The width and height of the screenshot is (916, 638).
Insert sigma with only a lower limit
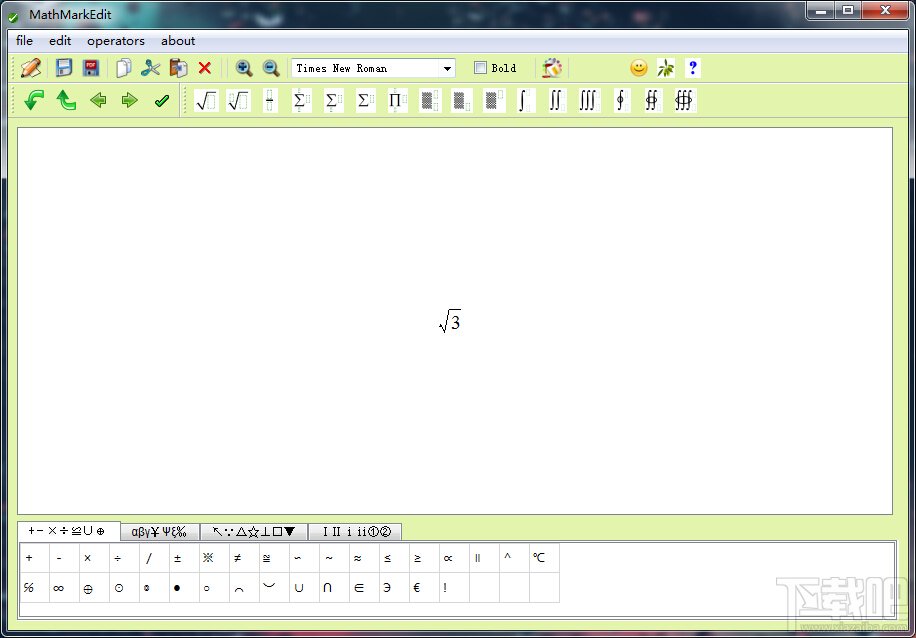point(334,100)
